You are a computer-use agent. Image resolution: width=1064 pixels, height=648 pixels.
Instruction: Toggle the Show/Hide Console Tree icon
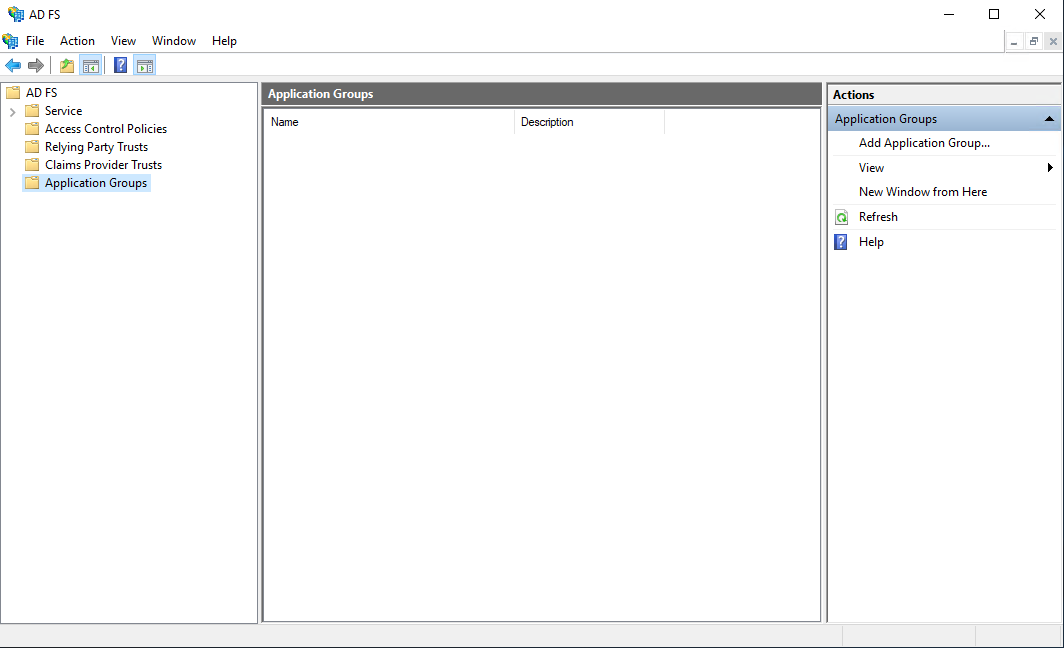click(x=91, y=65)
